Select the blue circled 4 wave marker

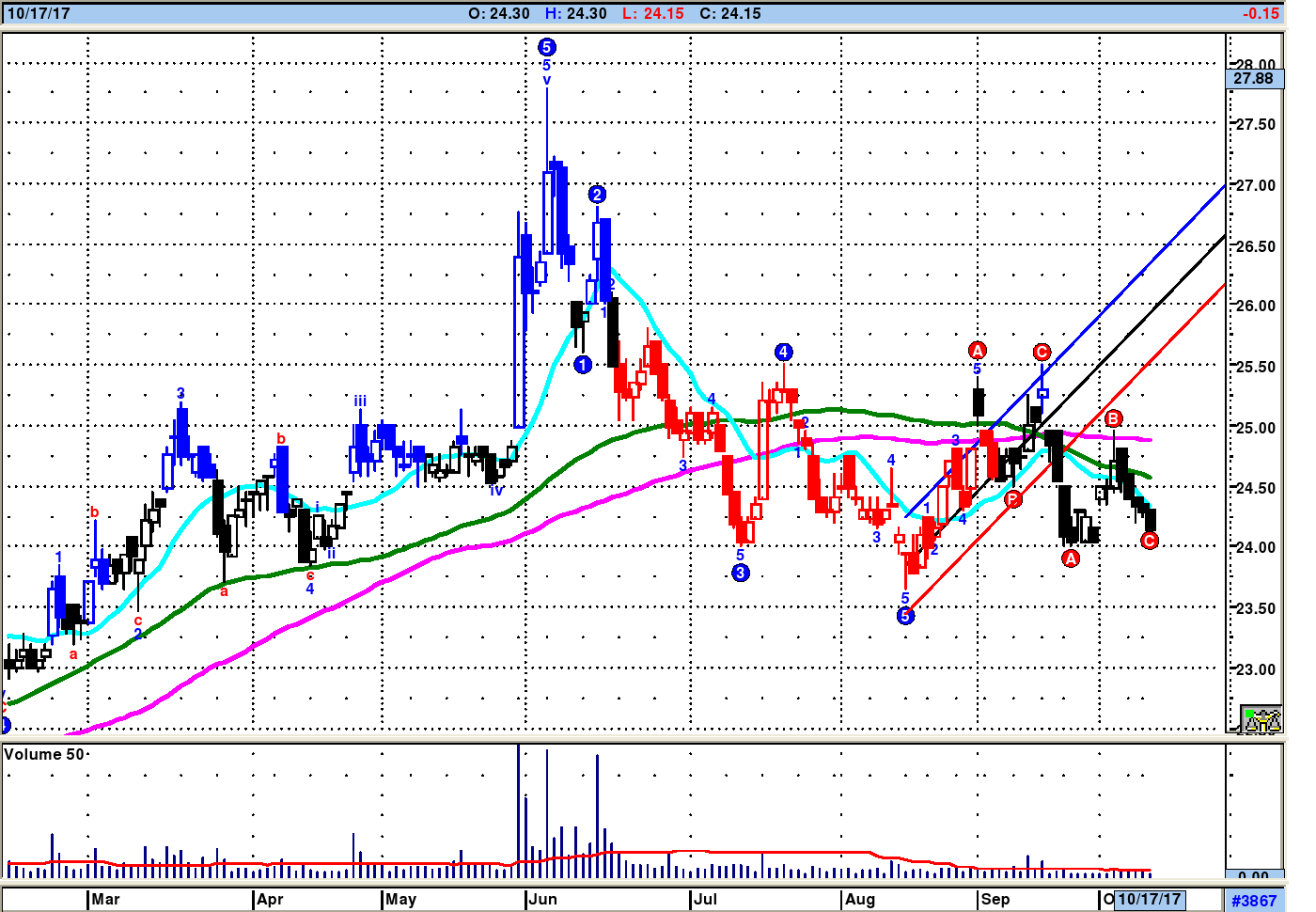(x=784, y=353)
